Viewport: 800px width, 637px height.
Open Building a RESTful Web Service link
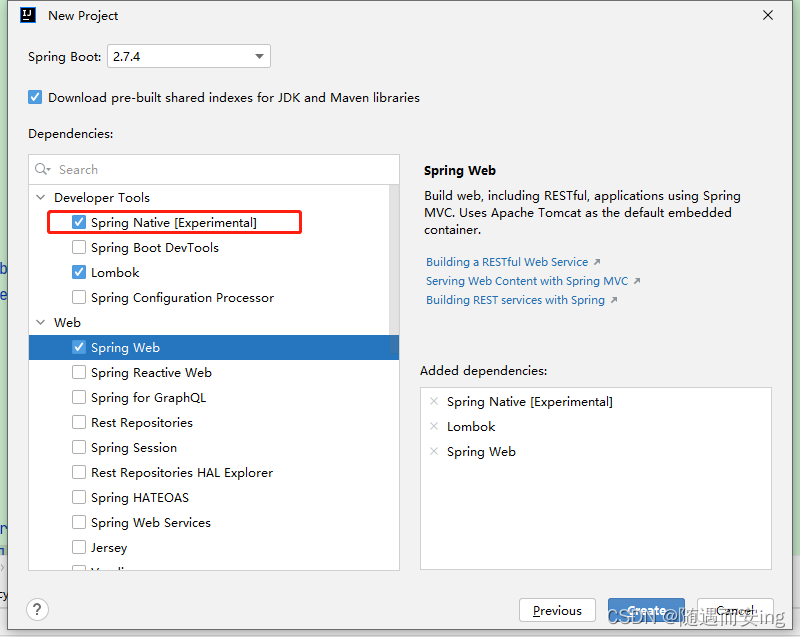[x=507, y=262]
